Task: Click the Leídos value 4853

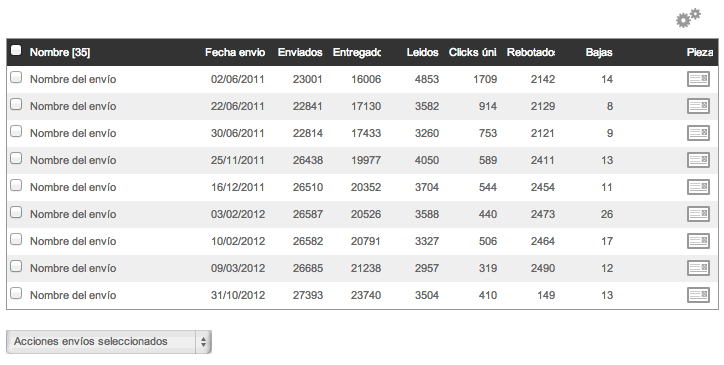Action: coord(427,79)
